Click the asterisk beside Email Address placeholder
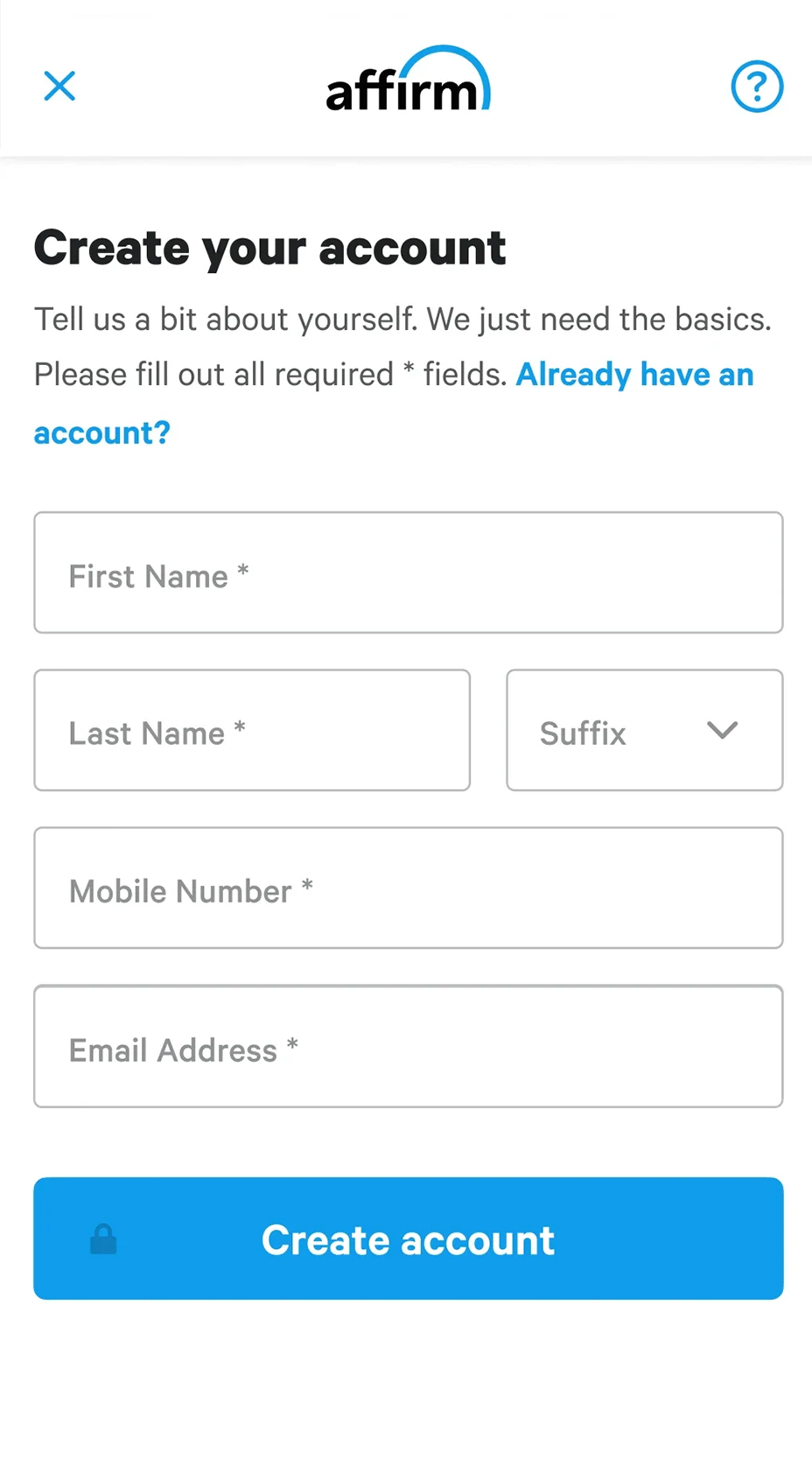The height and width of the screenshot is (1467, 812). click(292, 1044)
